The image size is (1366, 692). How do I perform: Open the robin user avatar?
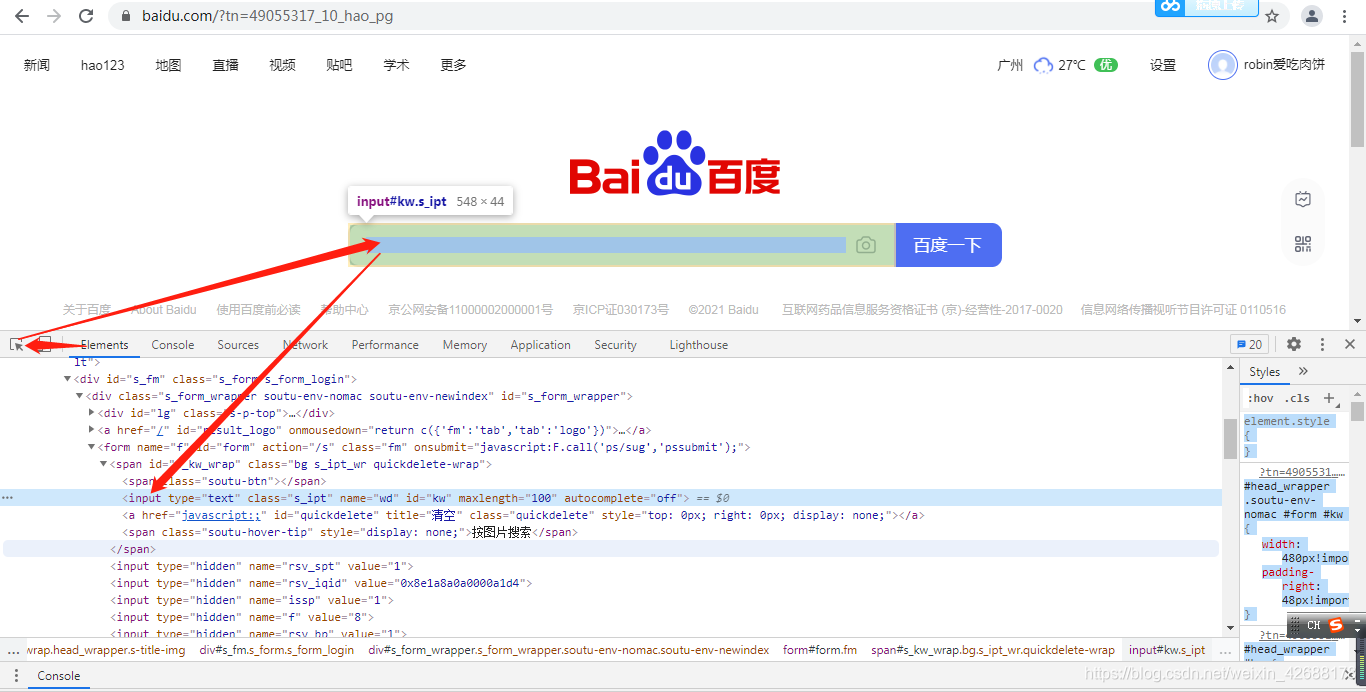click(1222, 65)
